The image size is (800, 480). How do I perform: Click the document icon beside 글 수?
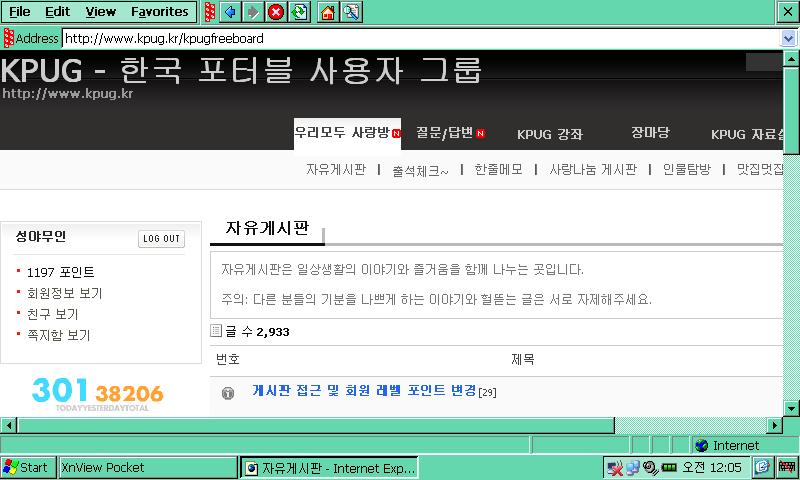(216, 331)
